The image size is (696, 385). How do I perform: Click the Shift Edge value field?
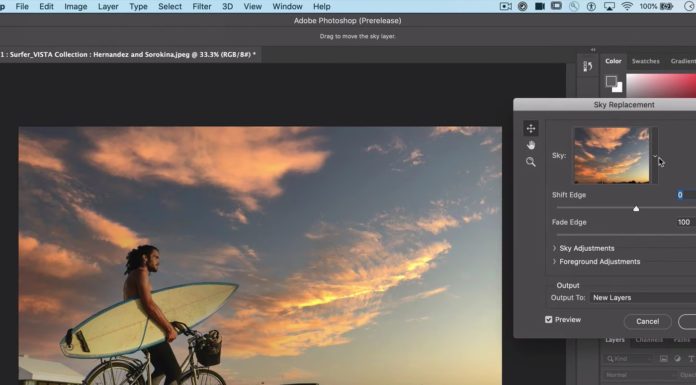686,195
